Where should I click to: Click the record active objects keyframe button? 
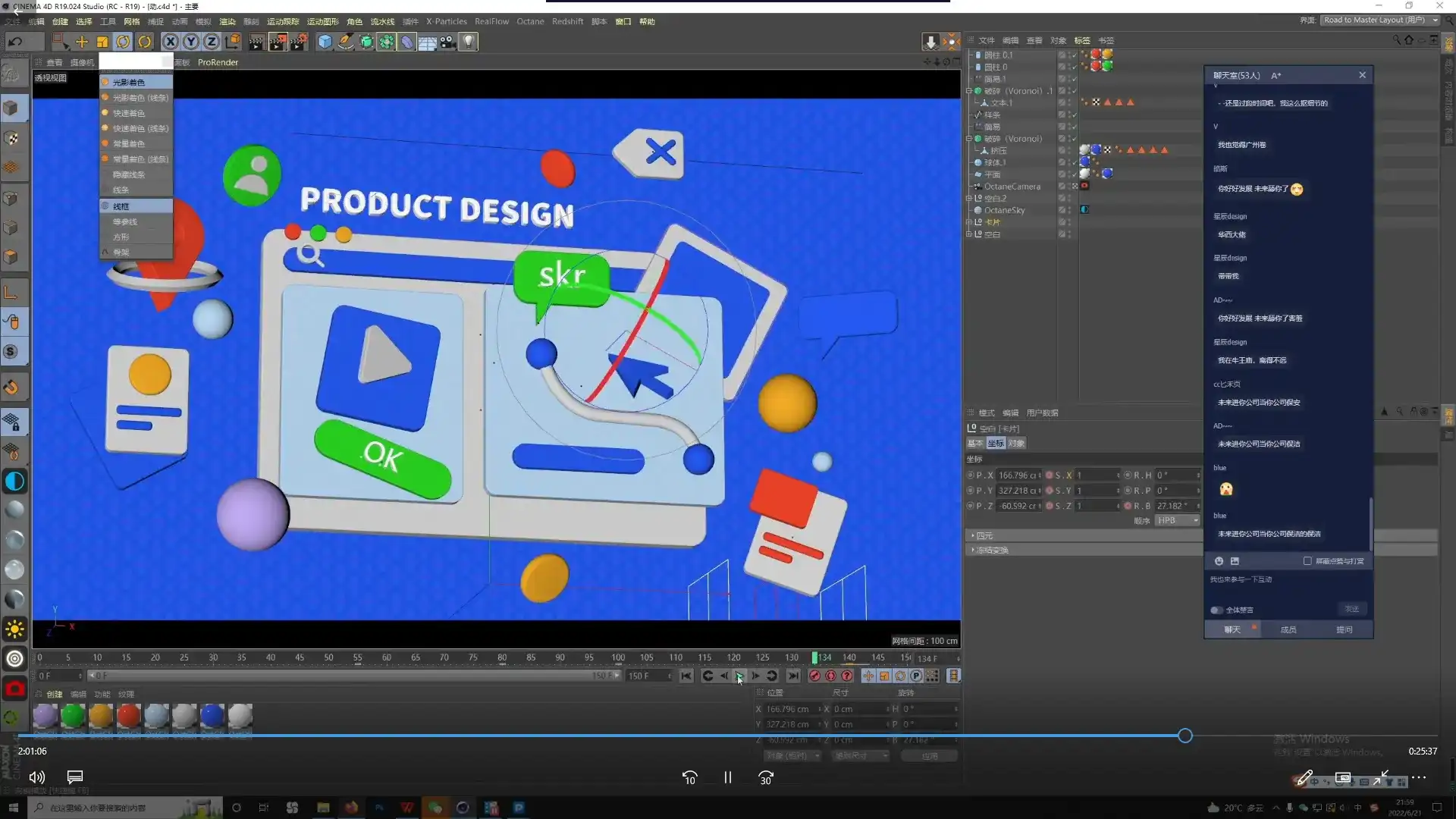(814, 676)
